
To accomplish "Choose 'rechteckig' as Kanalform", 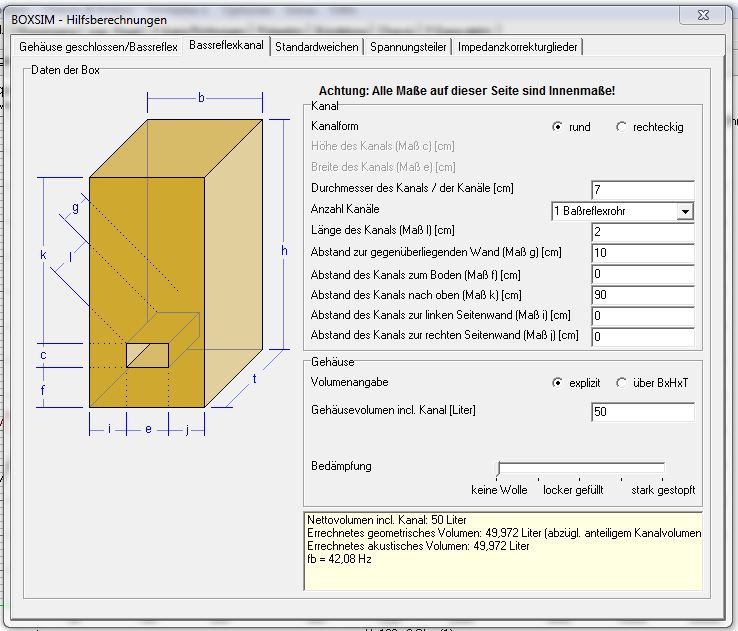I will point(621,127).
